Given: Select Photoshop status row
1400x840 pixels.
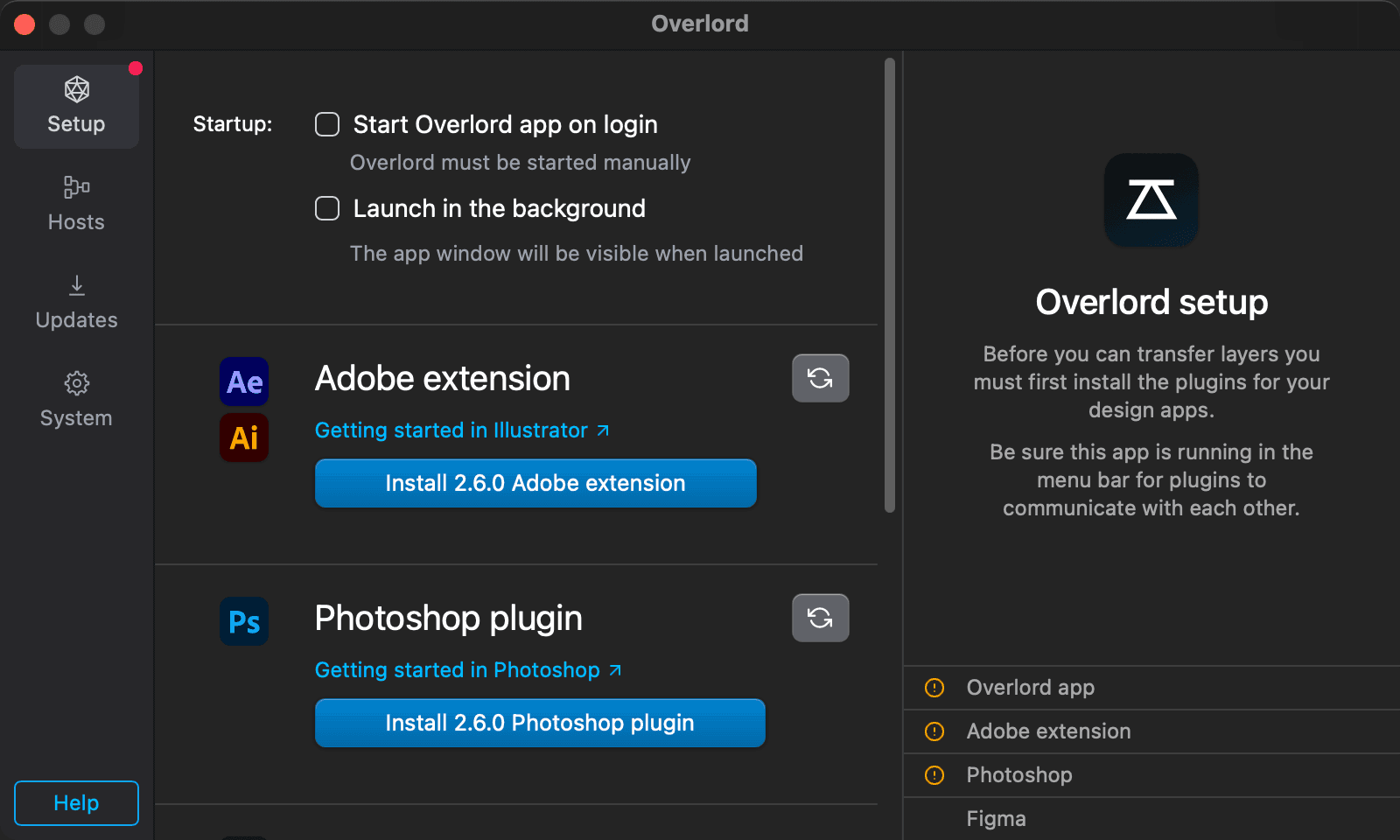Looking at the screenshot, I should (1151, 775).
